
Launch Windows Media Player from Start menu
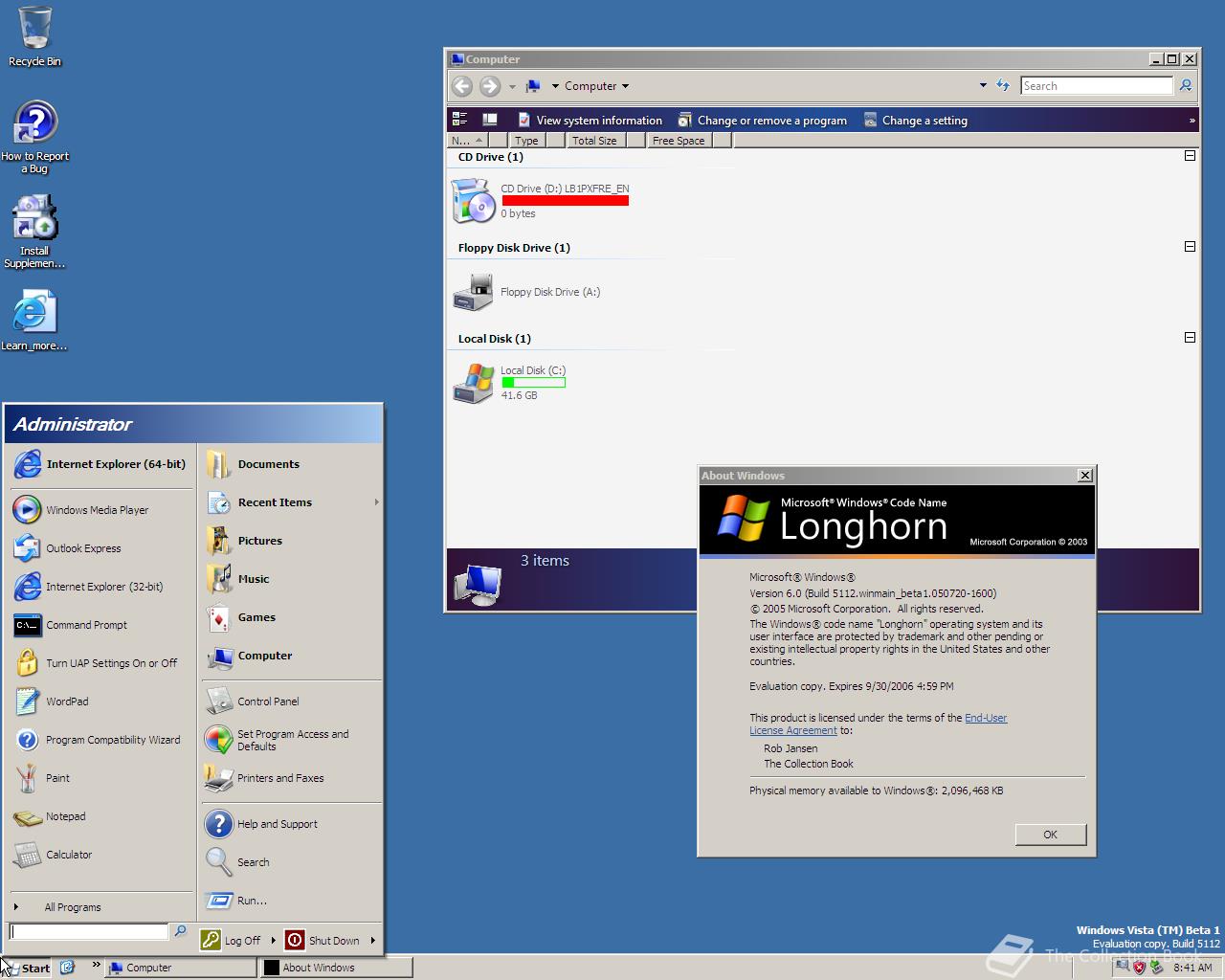(100, 510)
